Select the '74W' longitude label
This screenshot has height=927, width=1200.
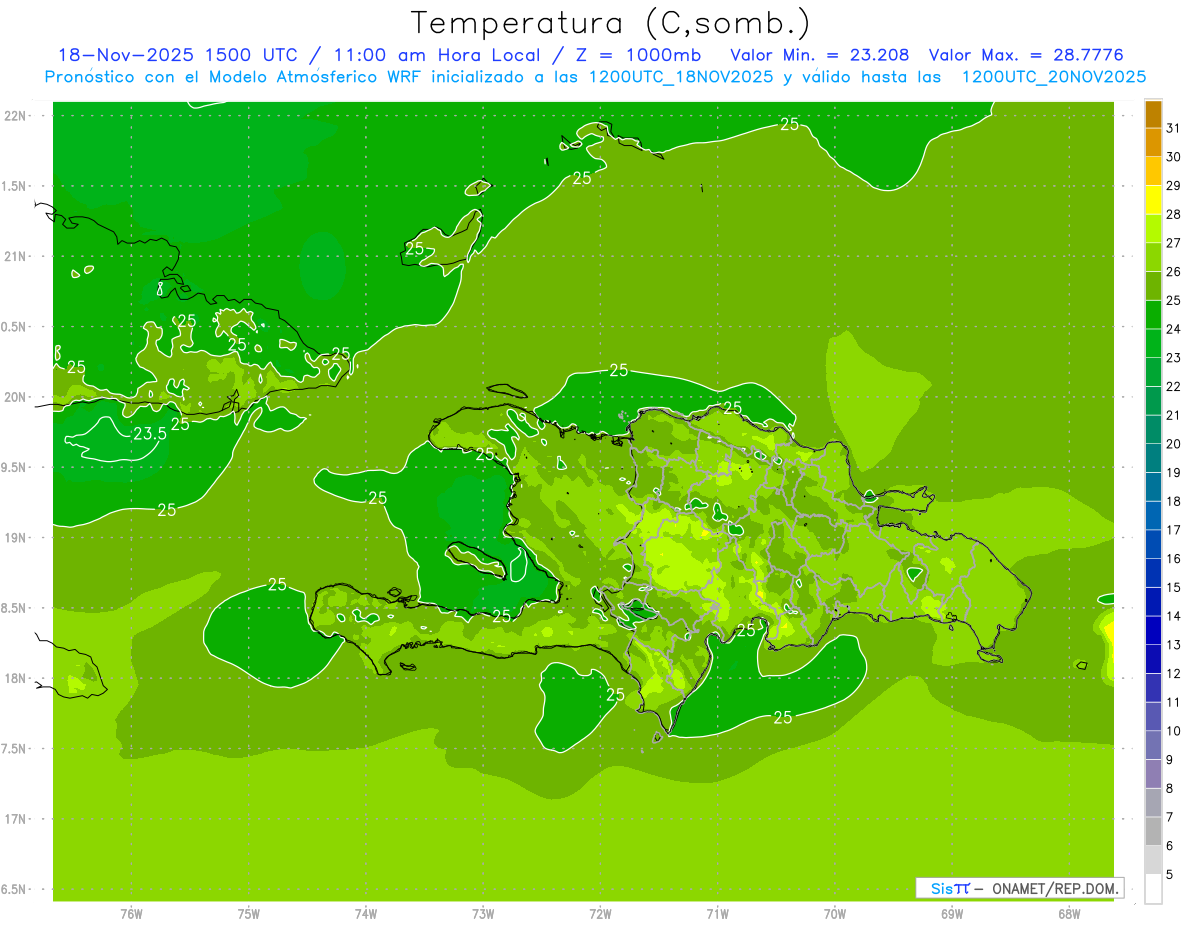tap(366, 913)
